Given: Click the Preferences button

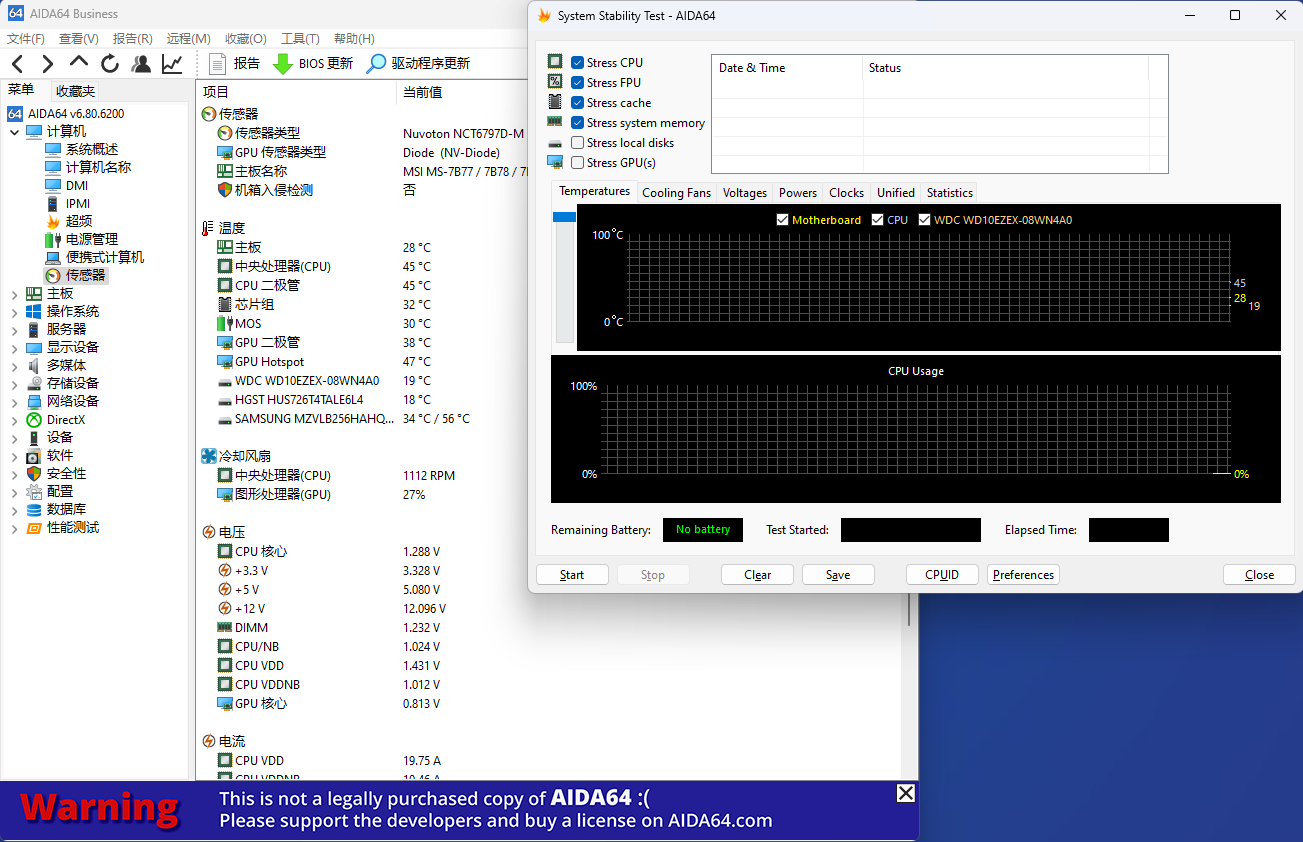Looking at the screenshot, I should [x=1023, y=575].
